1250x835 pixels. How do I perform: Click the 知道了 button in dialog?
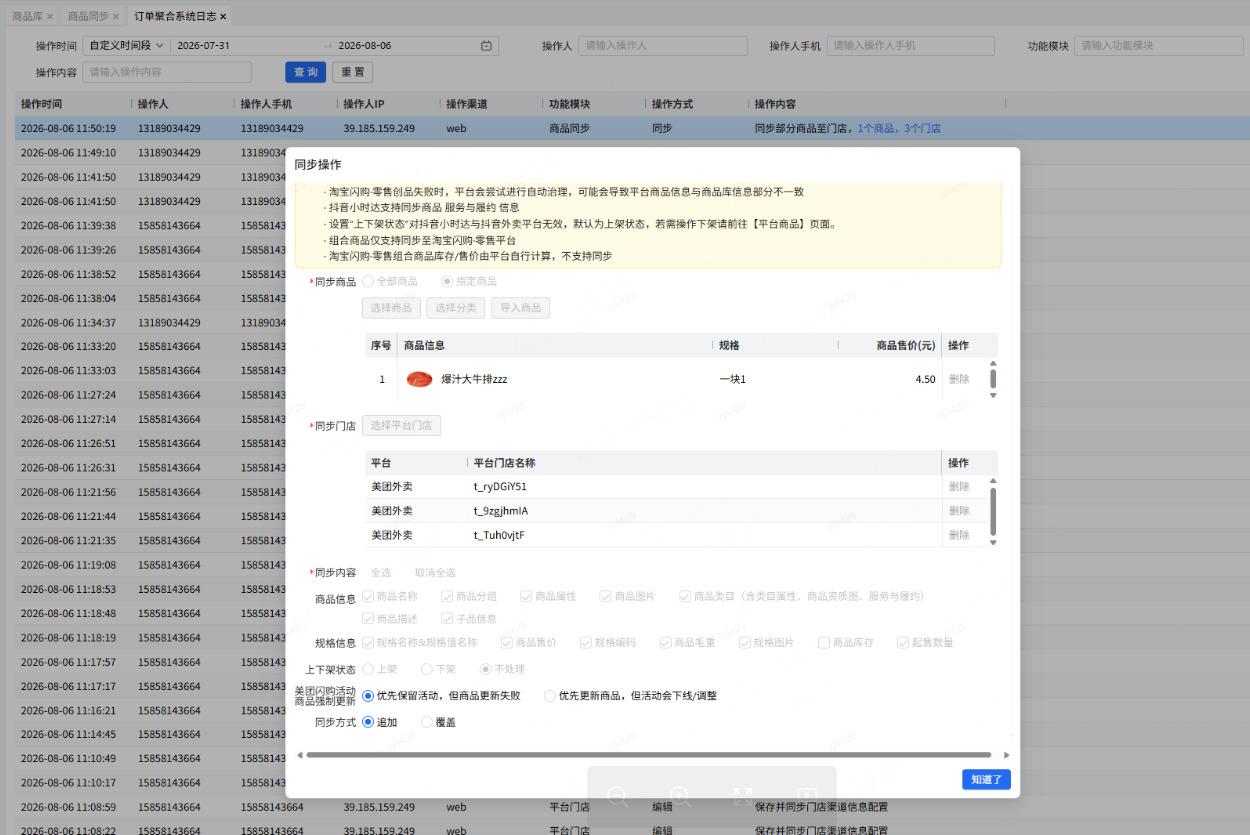click(986, 779)
